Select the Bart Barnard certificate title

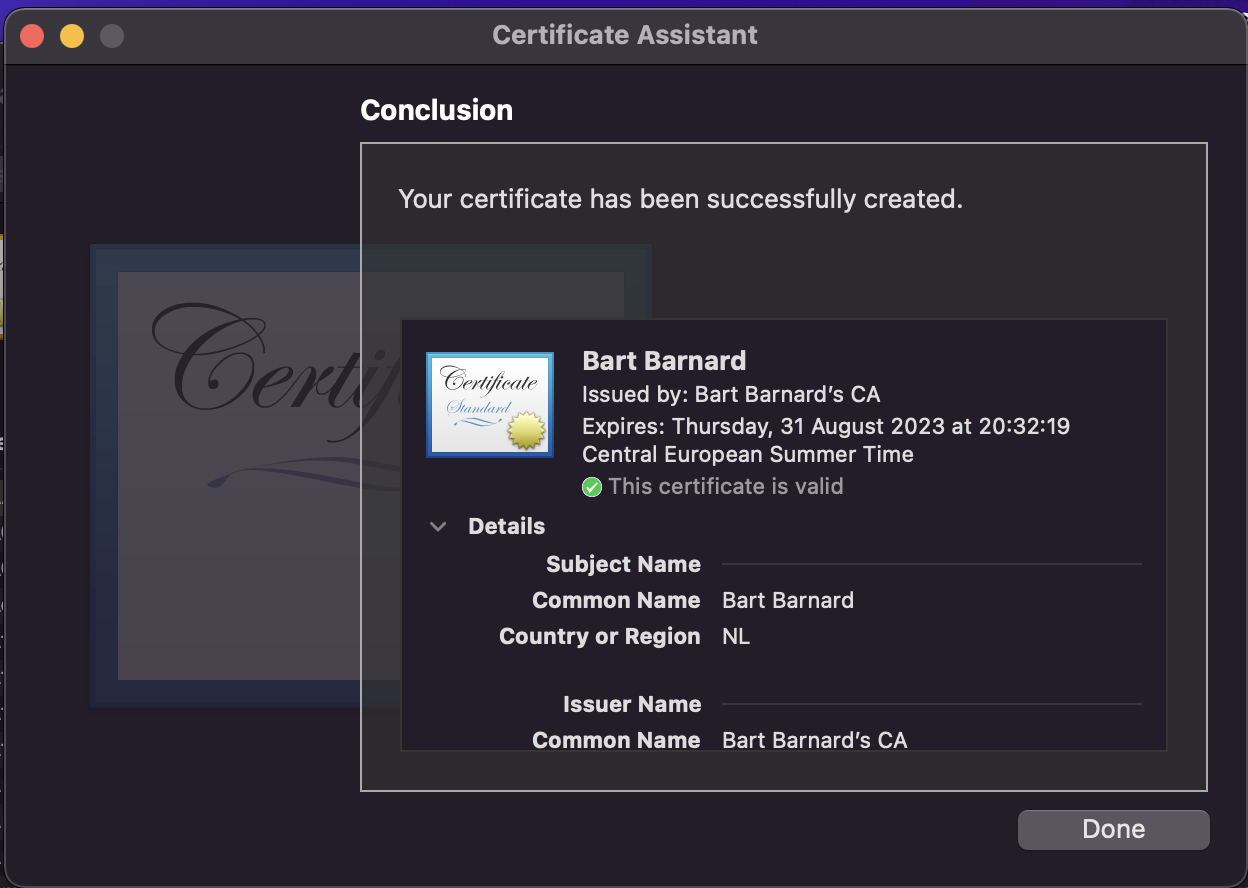click(664, 361)
